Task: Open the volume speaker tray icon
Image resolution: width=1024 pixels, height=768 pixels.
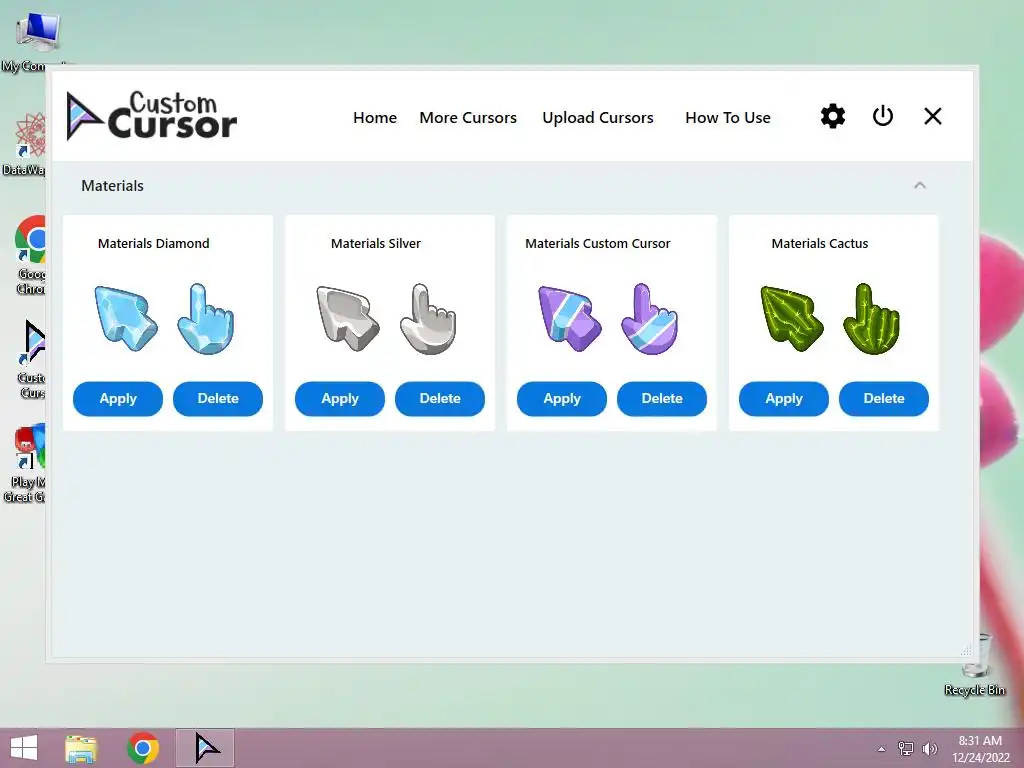Action: (x=930, y=748)
